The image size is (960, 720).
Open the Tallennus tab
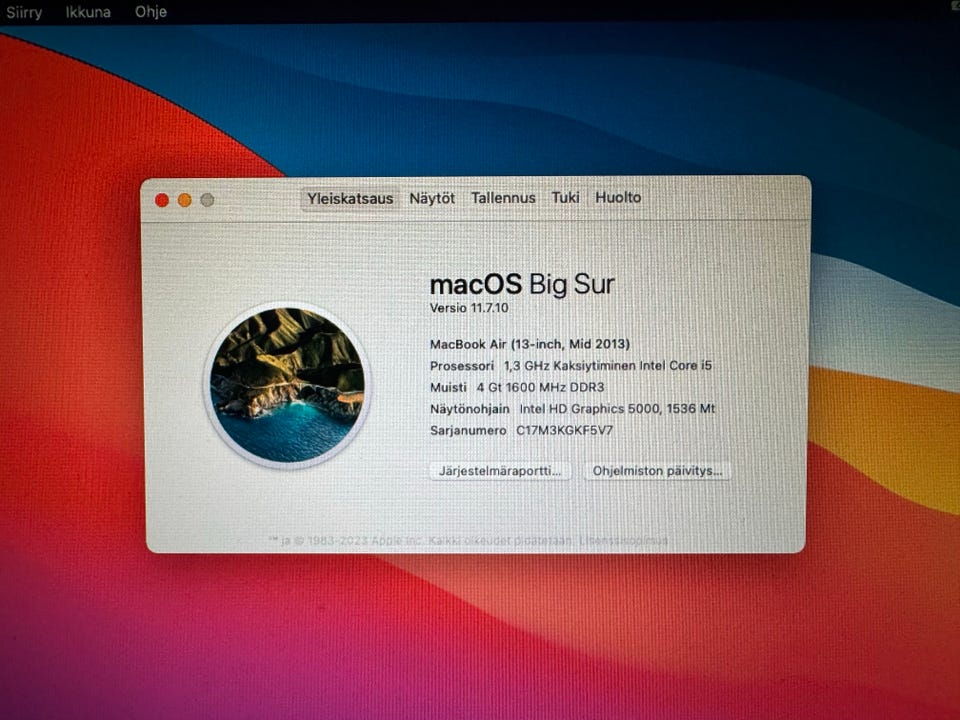tap(503, 198)
